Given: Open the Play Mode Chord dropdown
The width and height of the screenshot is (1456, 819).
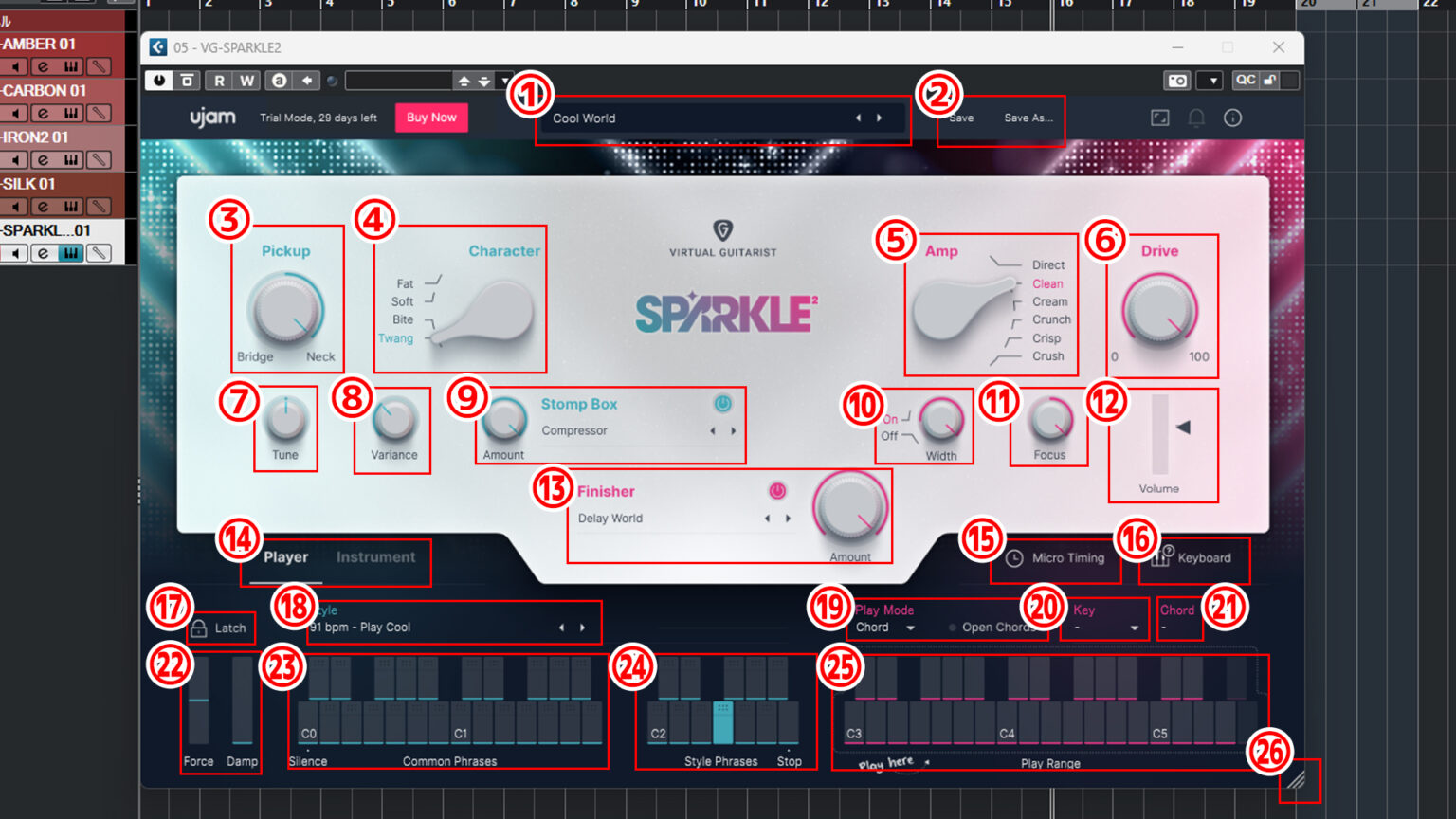Looking at the screenshot, I should [884, 627].
